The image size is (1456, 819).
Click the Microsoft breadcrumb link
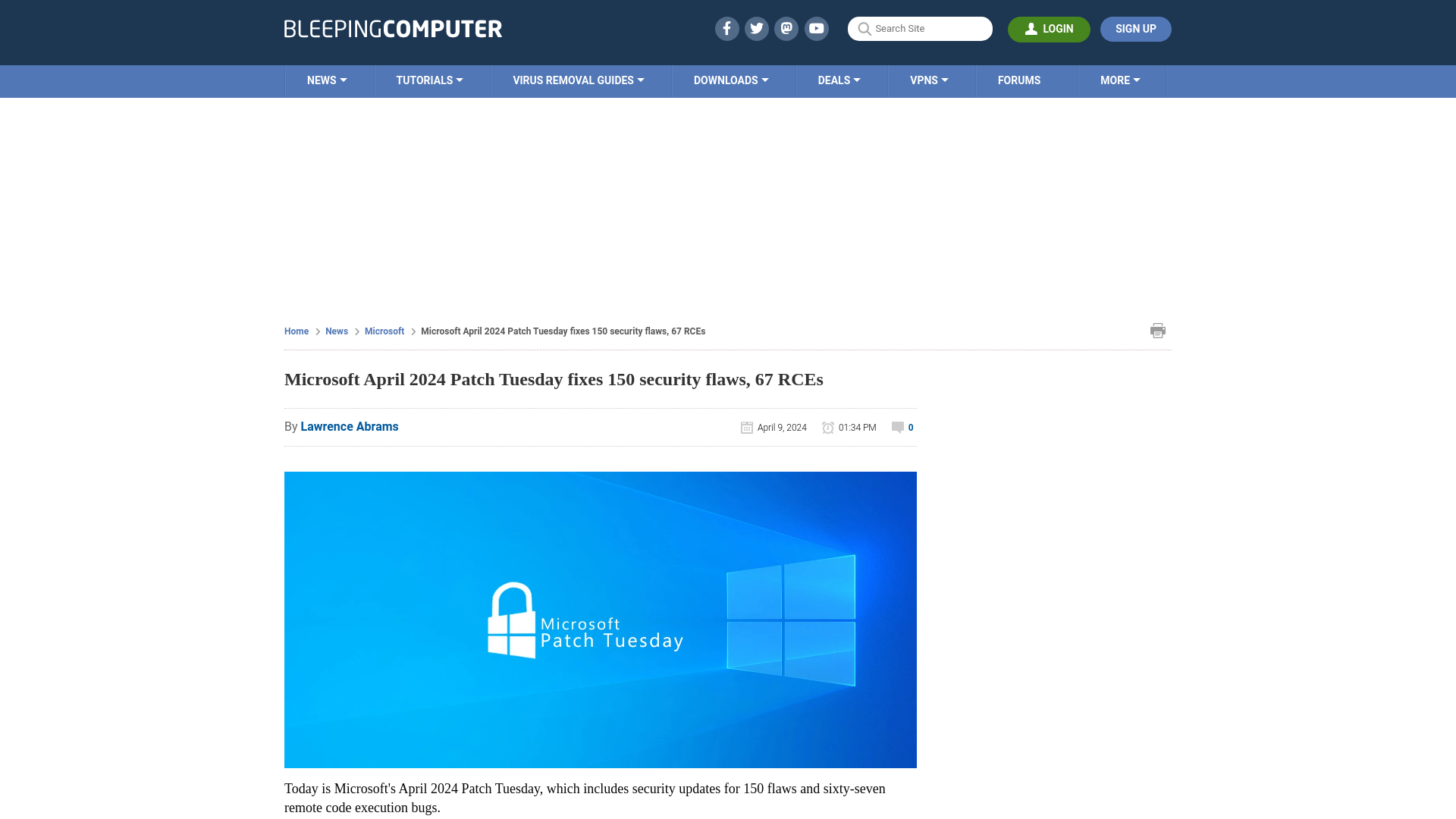[385, 331]
